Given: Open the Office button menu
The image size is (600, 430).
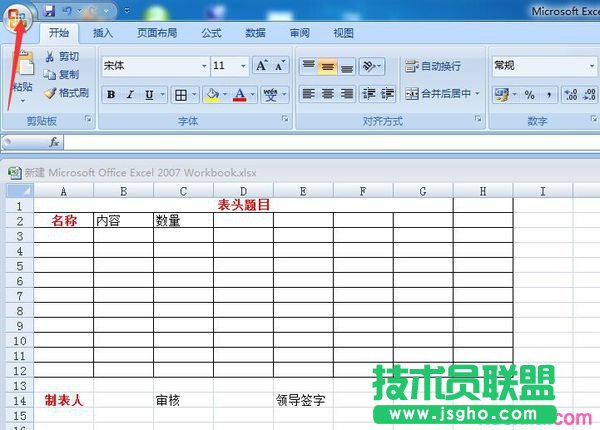Looking at the screenshot, I should (x=18, y=17).
